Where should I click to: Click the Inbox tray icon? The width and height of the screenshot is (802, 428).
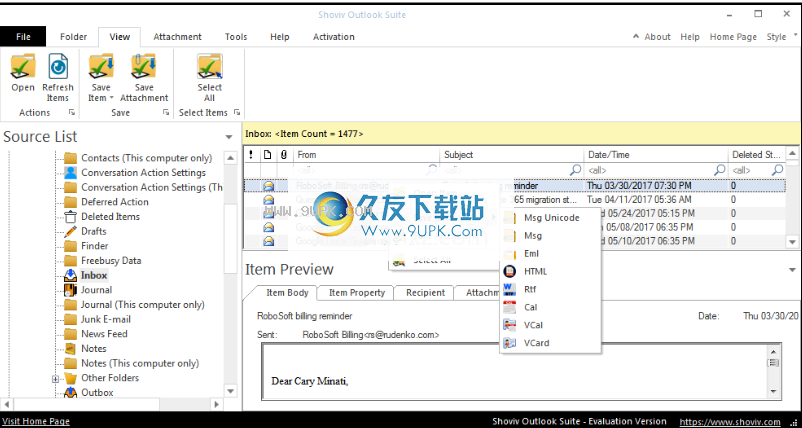[x=71, y=276]
